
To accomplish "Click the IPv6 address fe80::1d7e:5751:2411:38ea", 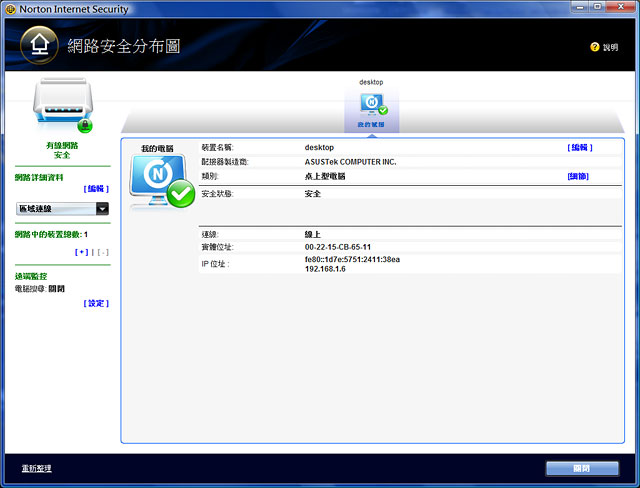I will pyautogui.click(x=352, y=259).
